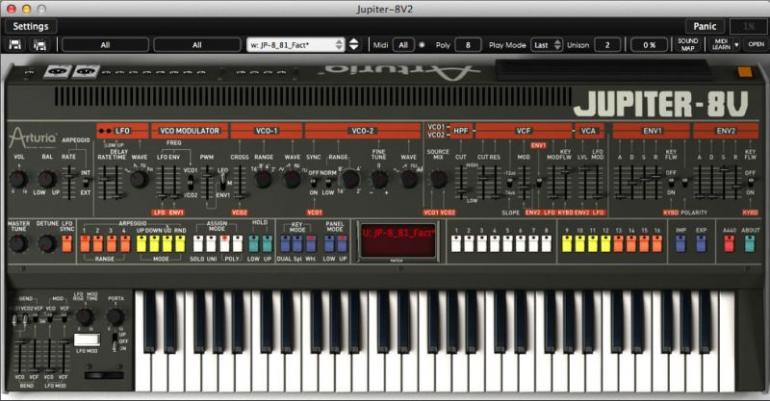The image size is (770, 401).
Task: Click the LFO RISE time knob
Action: tap(85, 317)
